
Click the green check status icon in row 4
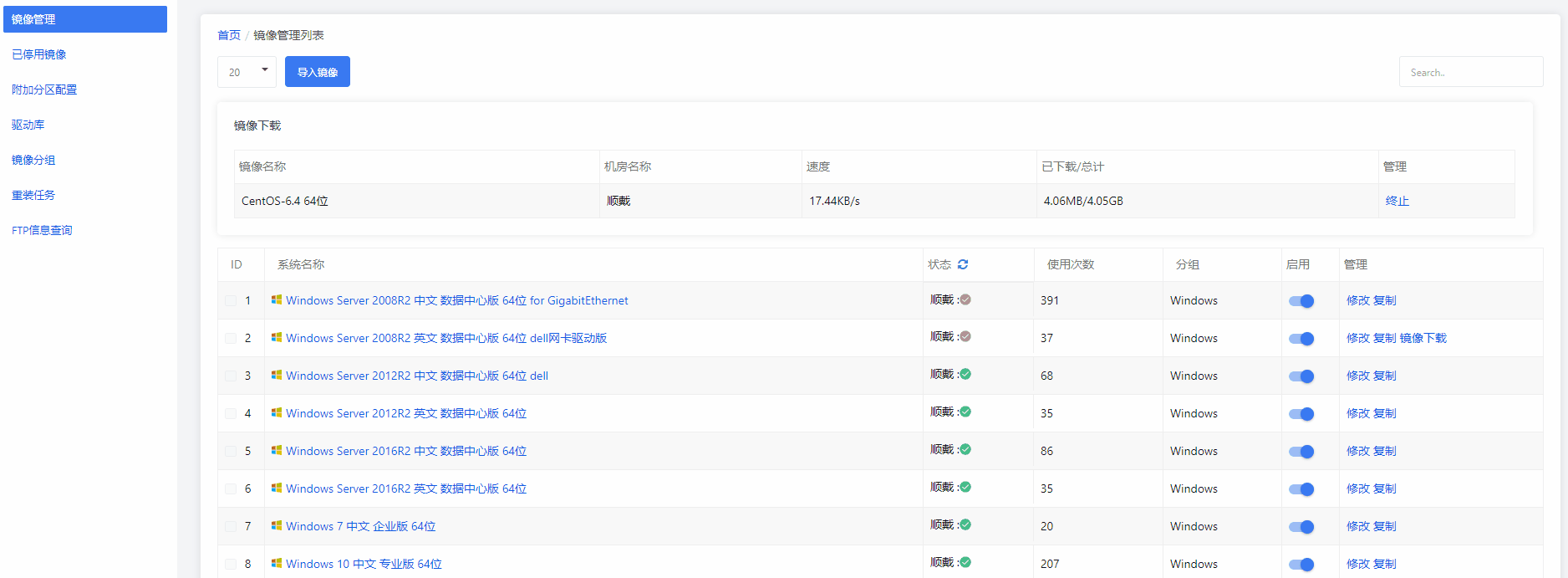[965, 412]
